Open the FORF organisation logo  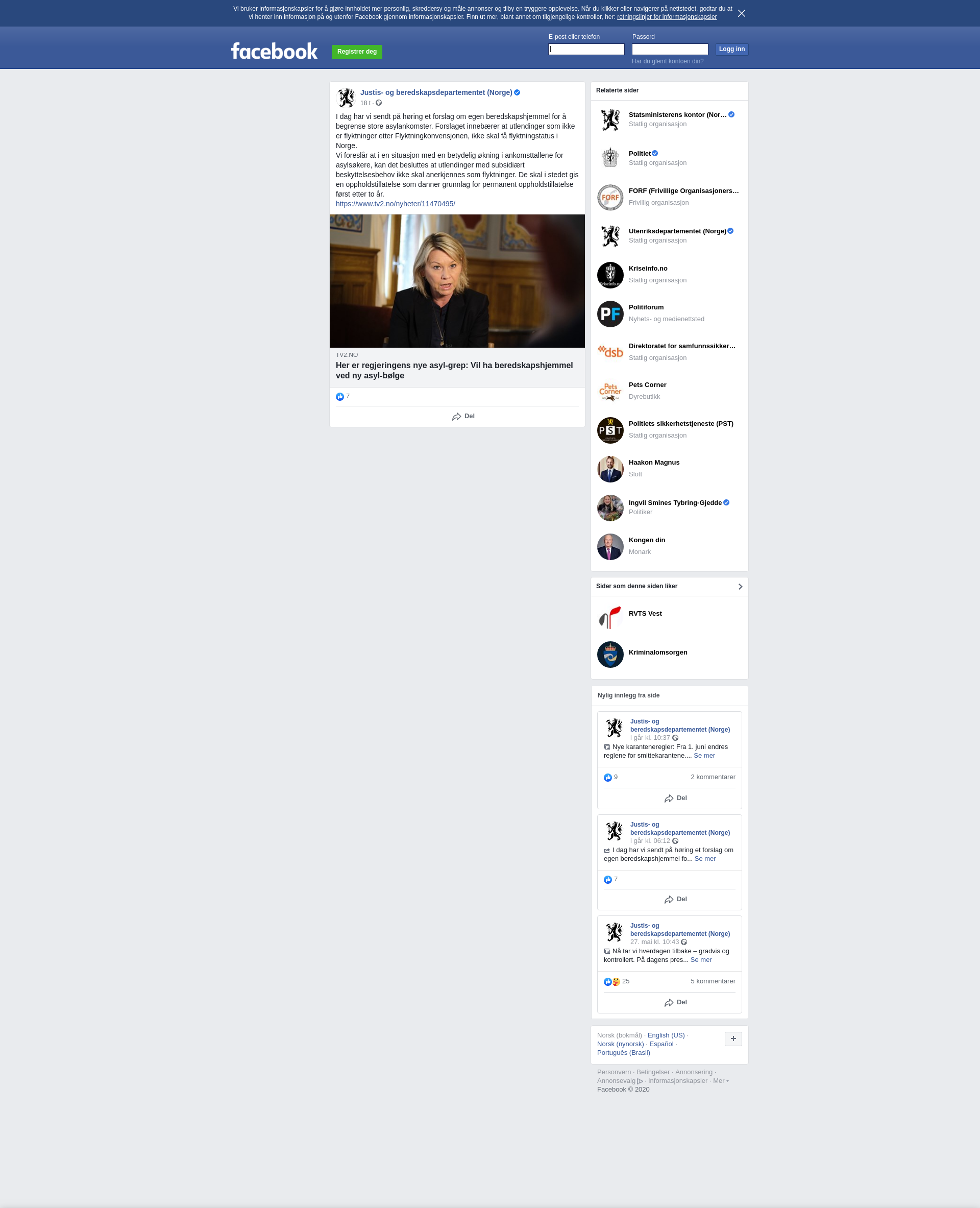pos(610,198)
